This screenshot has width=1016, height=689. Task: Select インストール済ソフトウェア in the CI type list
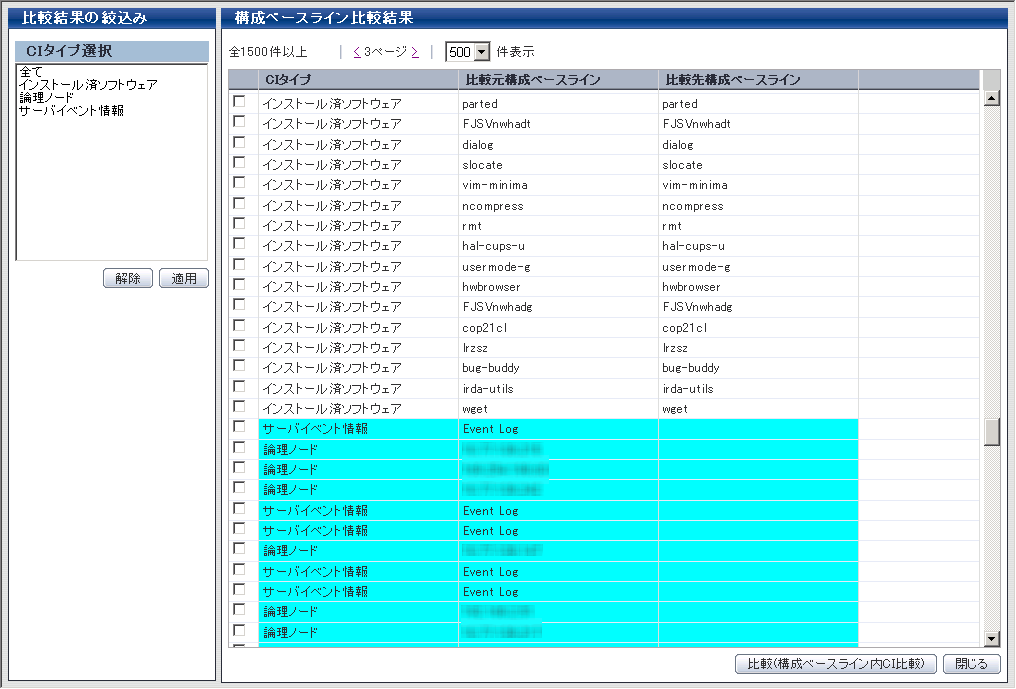[88, 85]
